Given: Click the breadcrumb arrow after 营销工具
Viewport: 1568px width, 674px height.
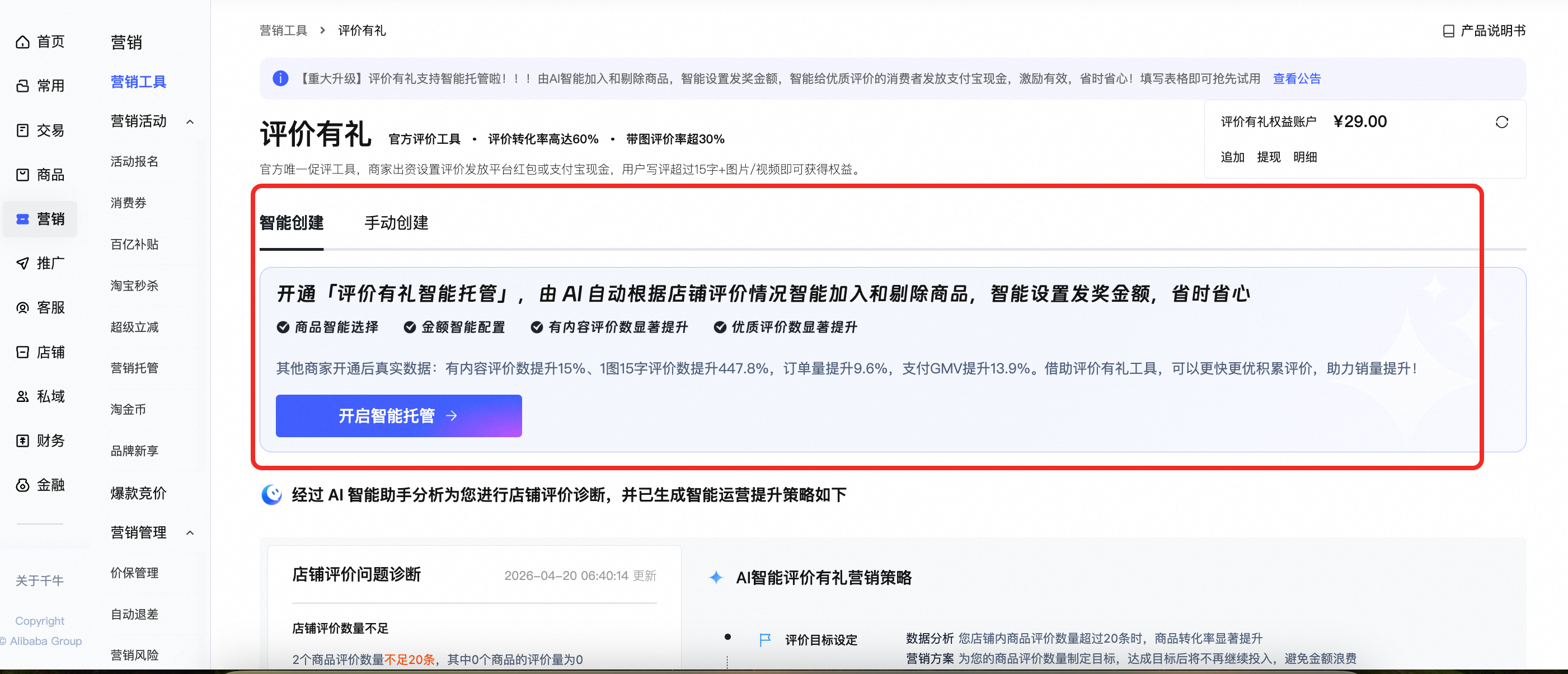Looking at the screenshot, I should pos(322,30).
